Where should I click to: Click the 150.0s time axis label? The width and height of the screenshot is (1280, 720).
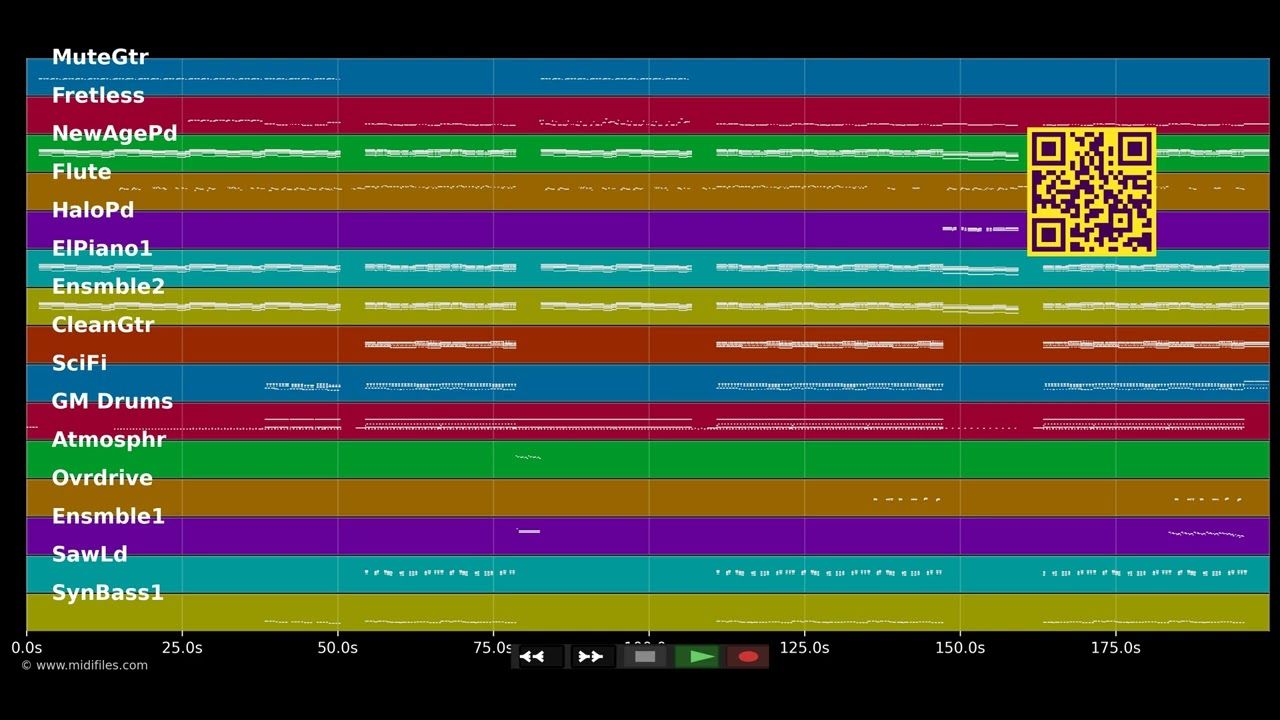[960, 648]
